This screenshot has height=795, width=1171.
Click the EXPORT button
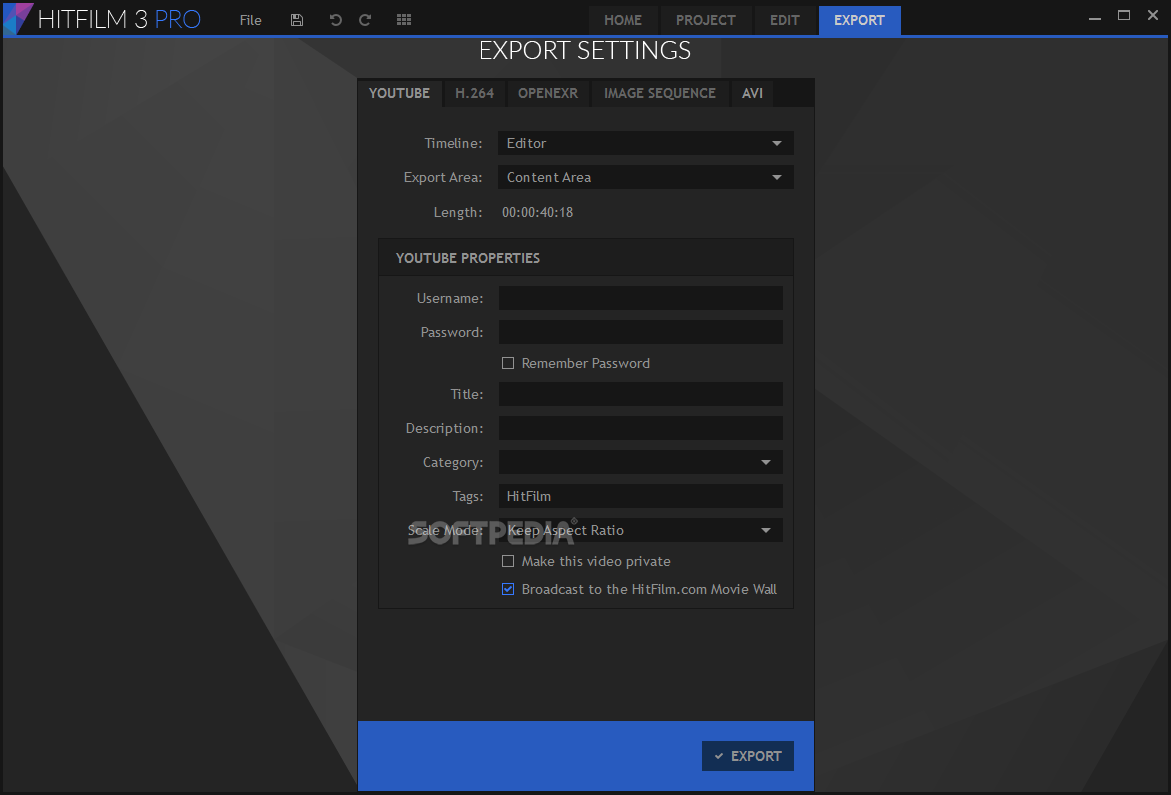(x=748, y=756)
